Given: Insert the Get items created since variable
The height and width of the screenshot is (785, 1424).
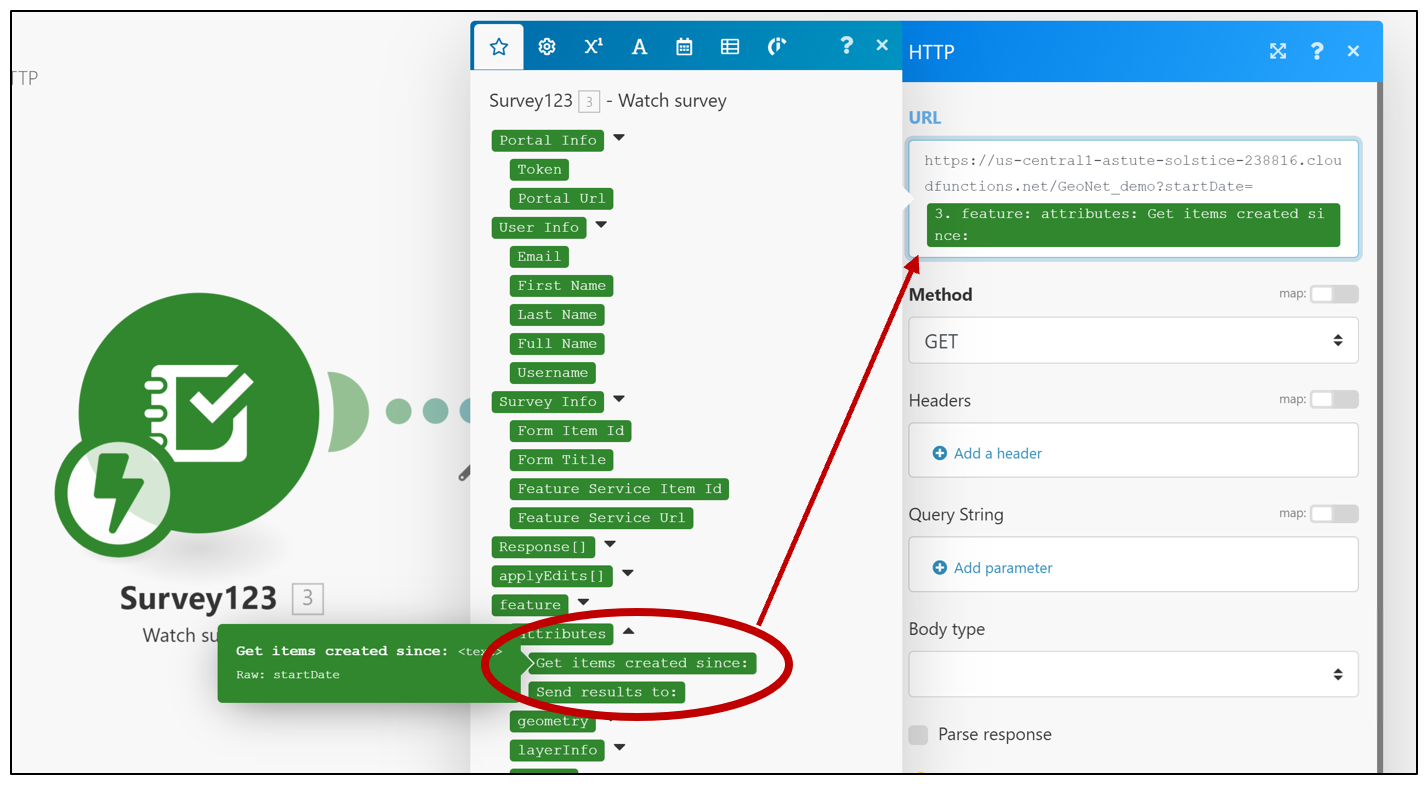Looking at the screenshot, I should click(642, 662).
